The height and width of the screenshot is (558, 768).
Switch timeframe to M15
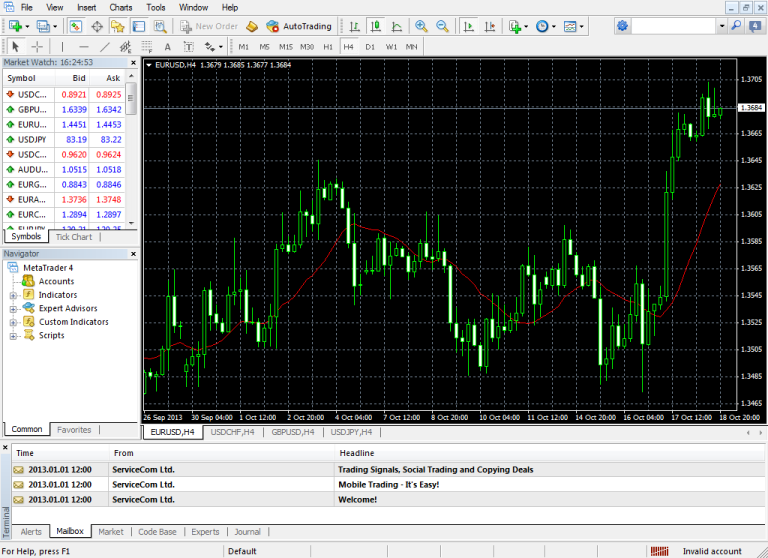(x=286, y=47)
